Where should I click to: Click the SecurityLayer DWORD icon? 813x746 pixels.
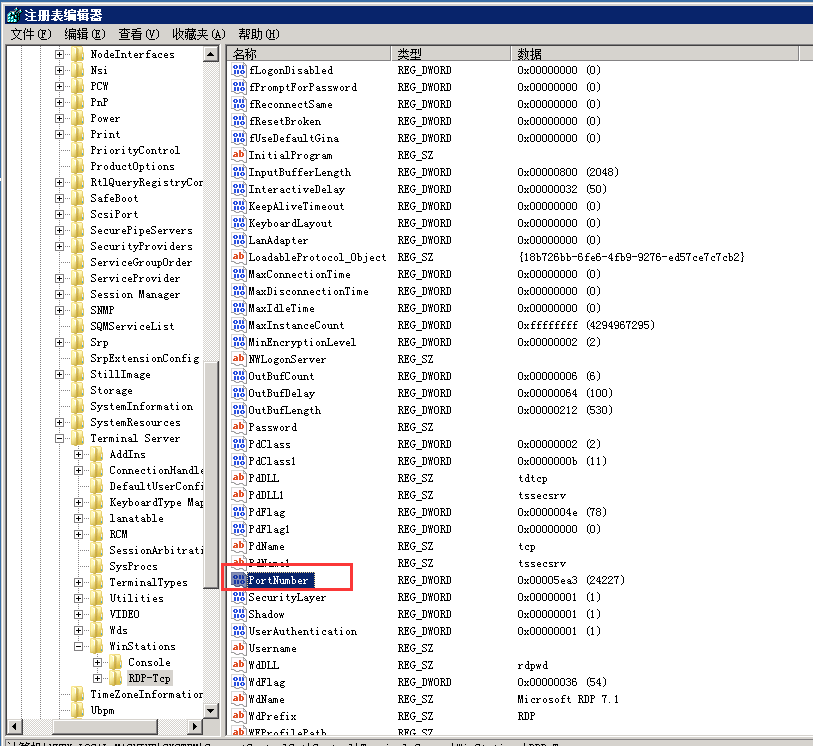pos(239,597)
